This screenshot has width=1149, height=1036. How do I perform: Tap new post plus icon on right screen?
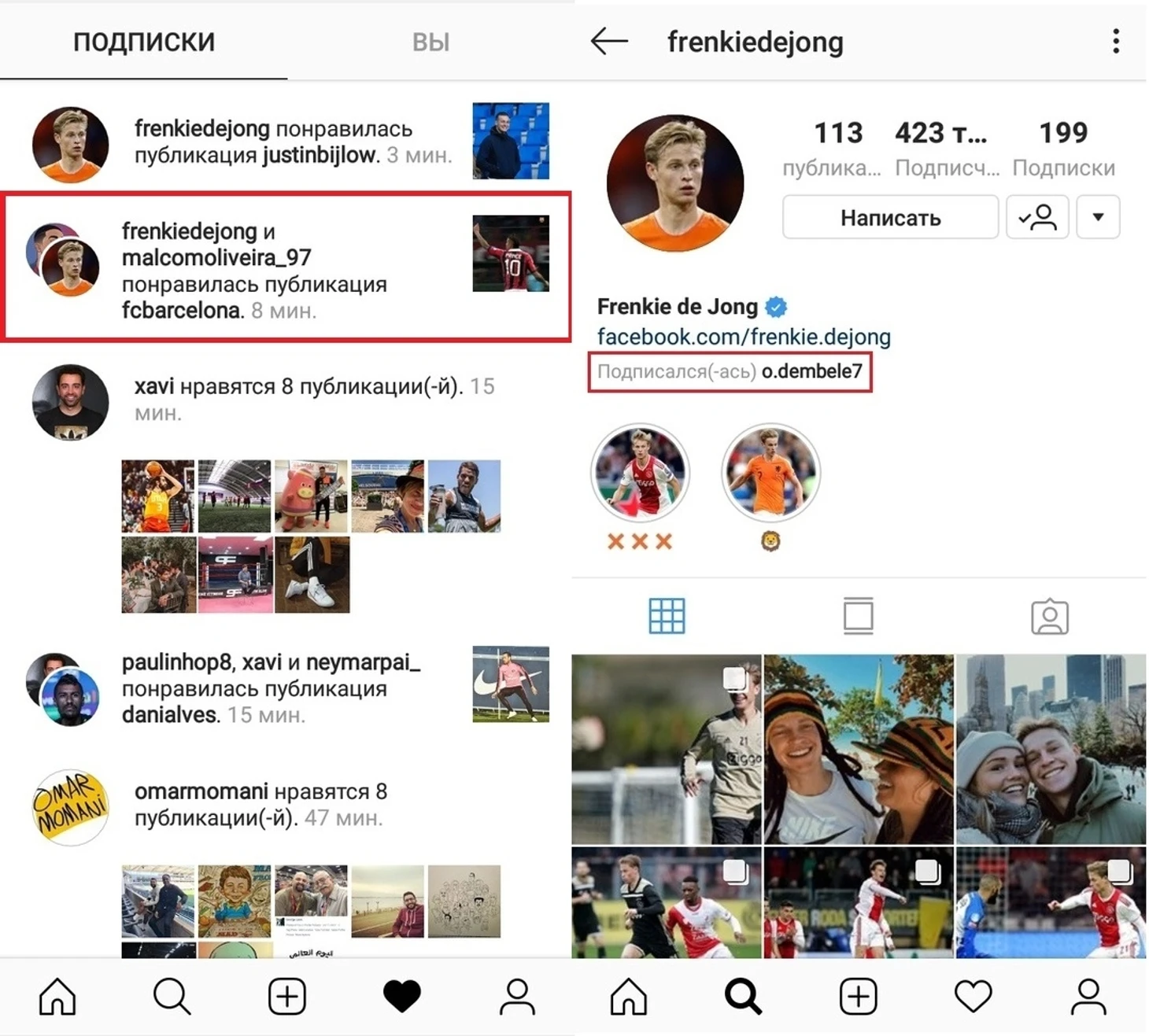pos(859,997)
